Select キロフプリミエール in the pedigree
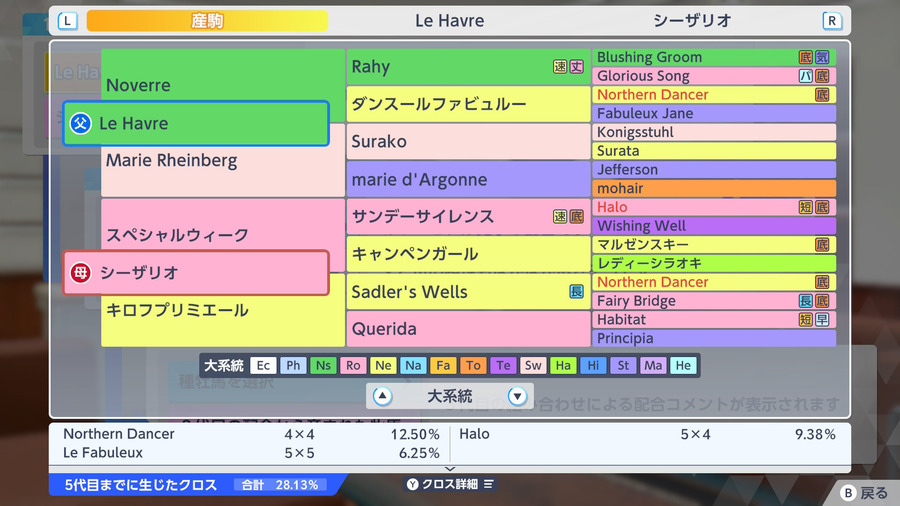This screenshot has height=506, width=900. tap(223, 320)
